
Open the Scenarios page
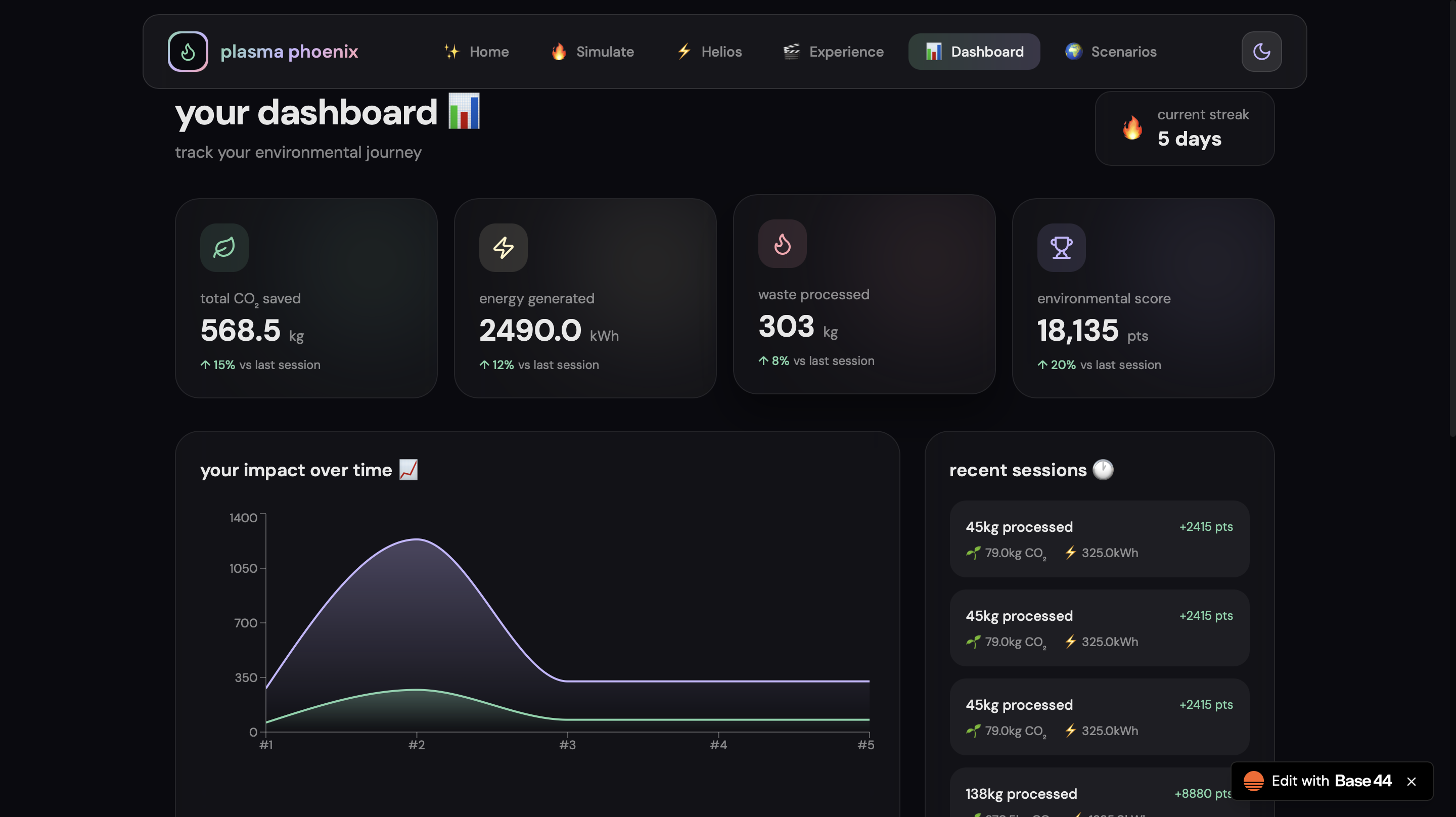[1111, 52]
